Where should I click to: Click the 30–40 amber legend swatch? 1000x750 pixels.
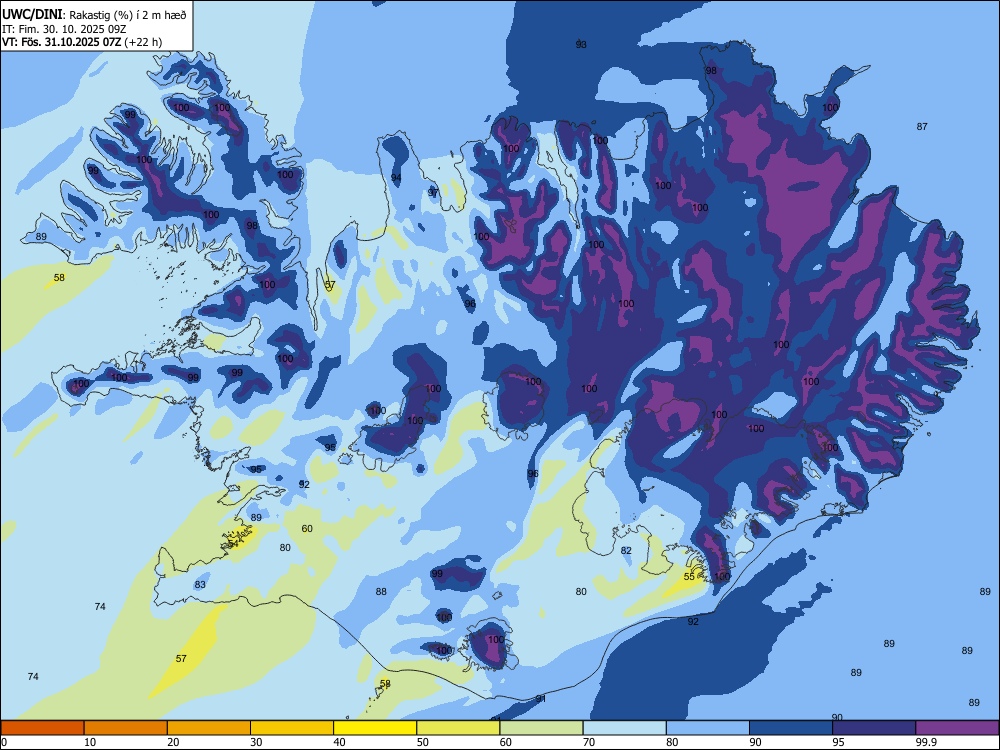click(x=292, y=728)
